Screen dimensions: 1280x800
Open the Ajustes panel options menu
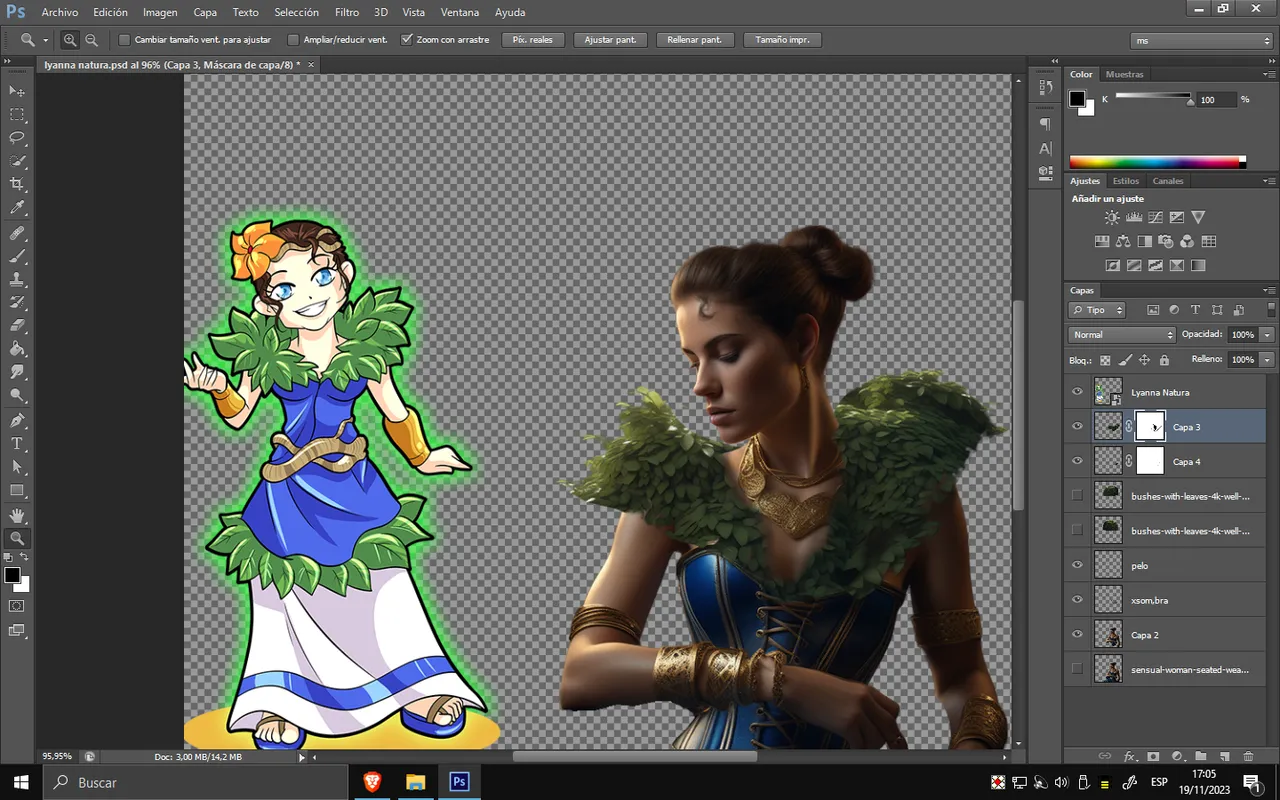pos(1268,181)
